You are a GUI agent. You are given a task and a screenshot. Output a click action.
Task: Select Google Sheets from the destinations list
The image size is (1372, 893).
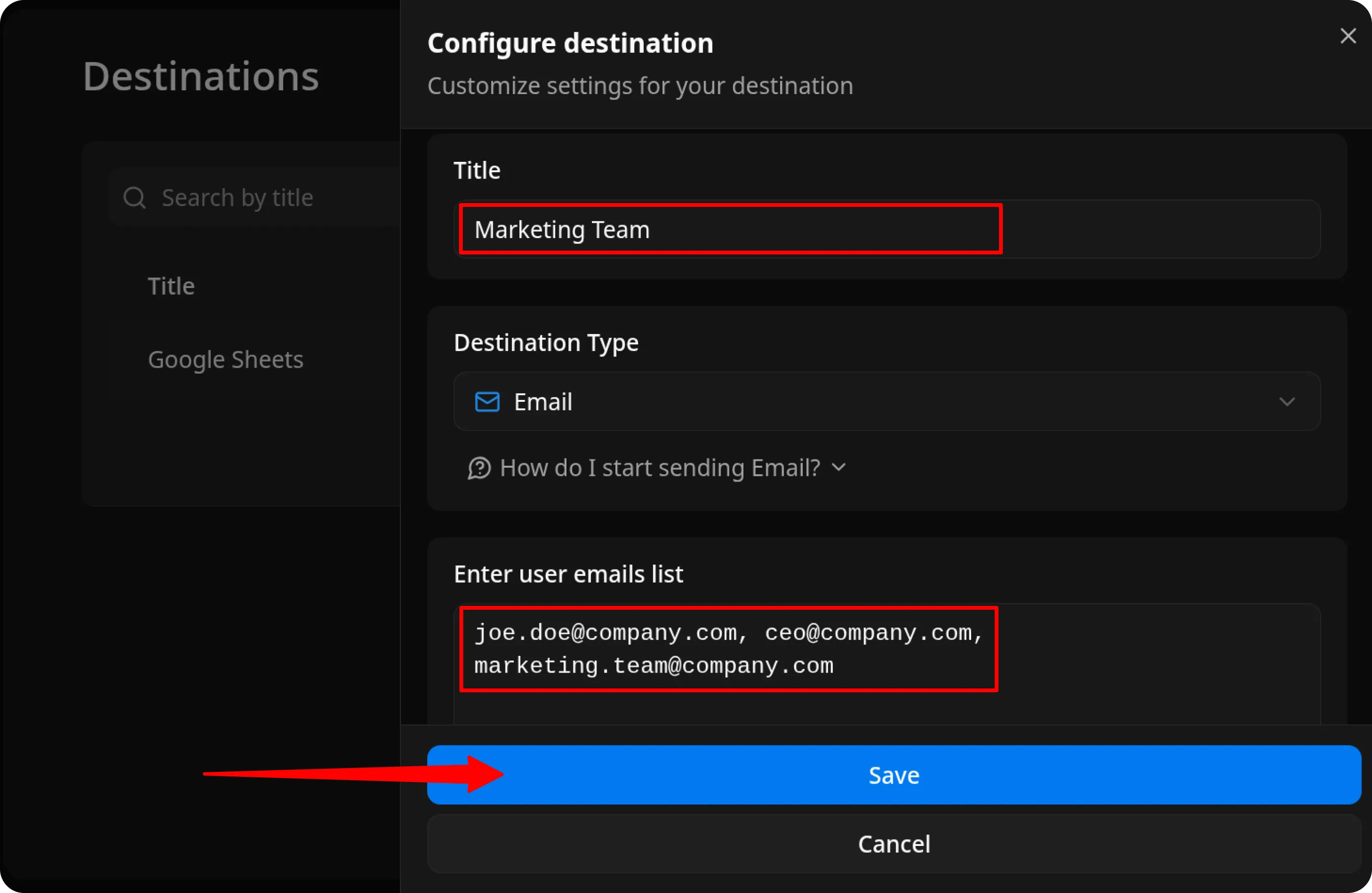(x=226, y=359)
